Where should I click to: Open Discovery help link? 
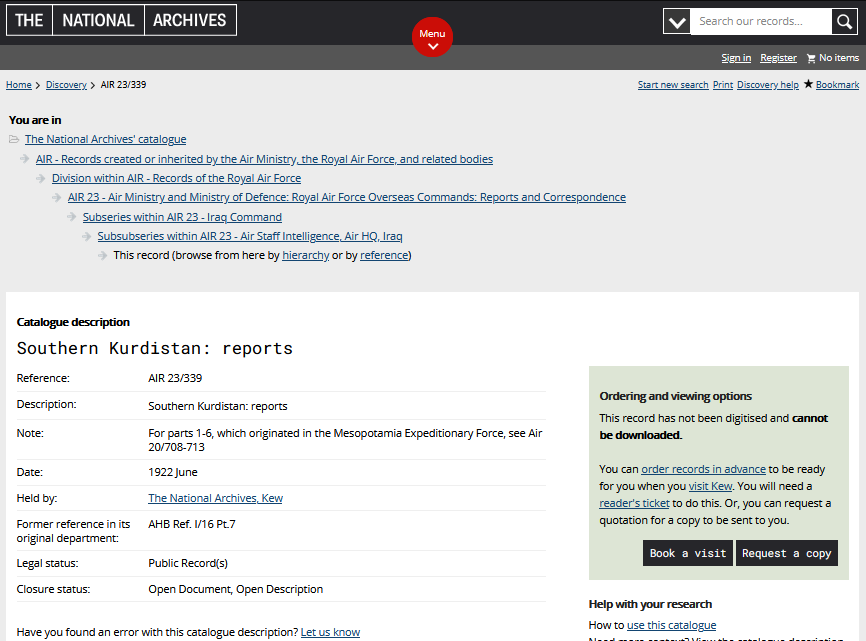pos(768,84)
